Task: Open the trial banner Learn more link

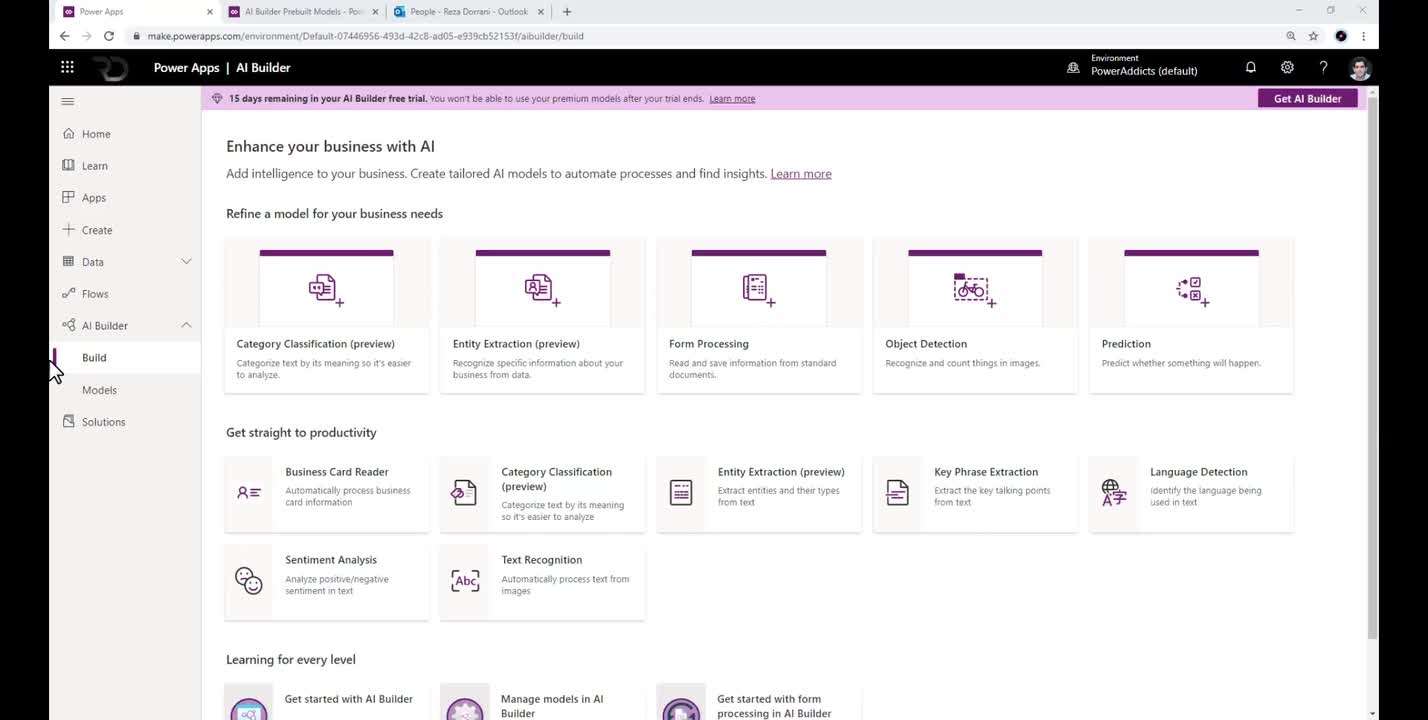Action: tap(732, 99)
